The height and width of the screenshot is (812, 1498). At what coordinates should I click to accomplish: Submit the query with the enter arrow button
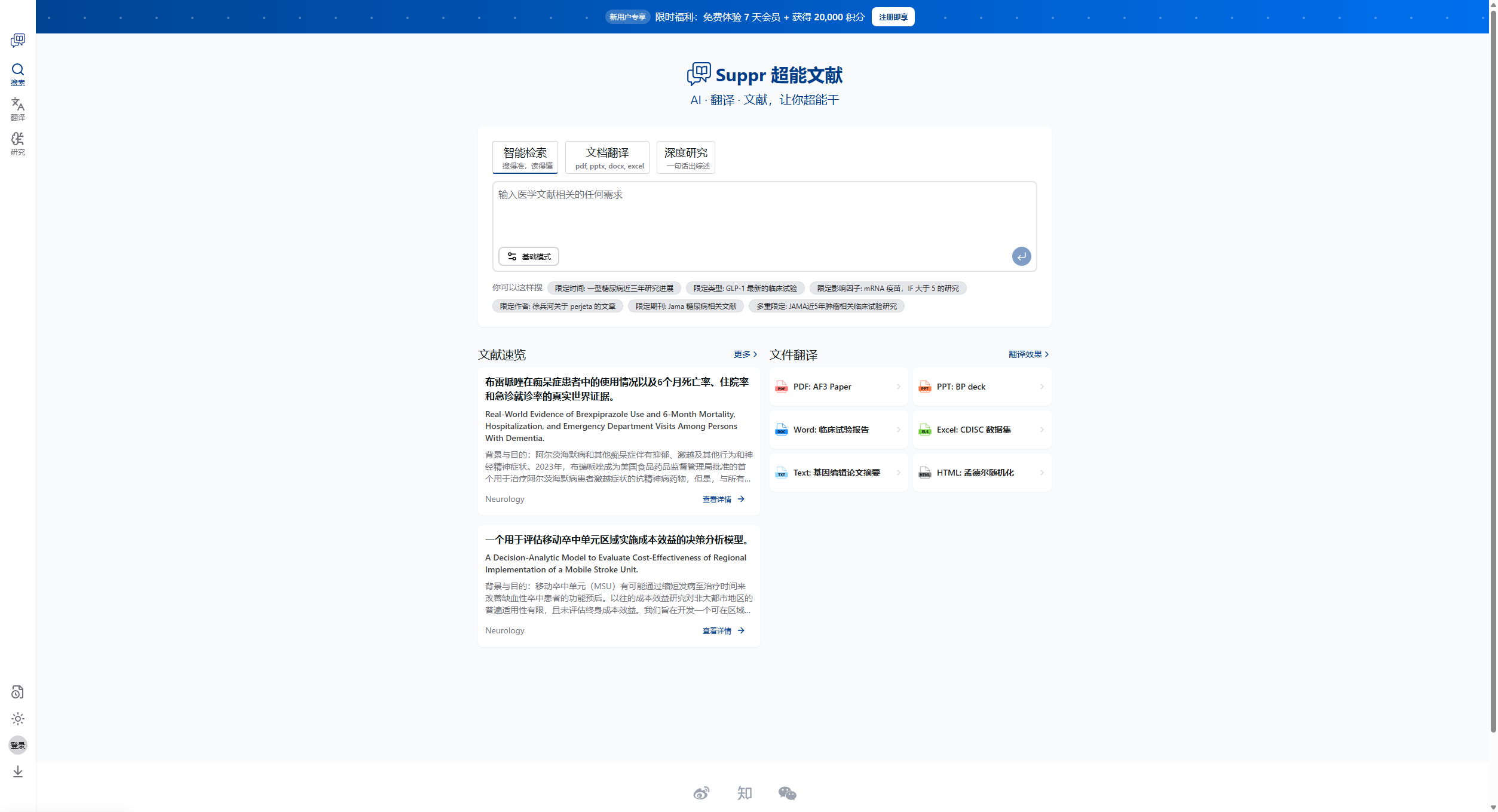[1021, 256]
